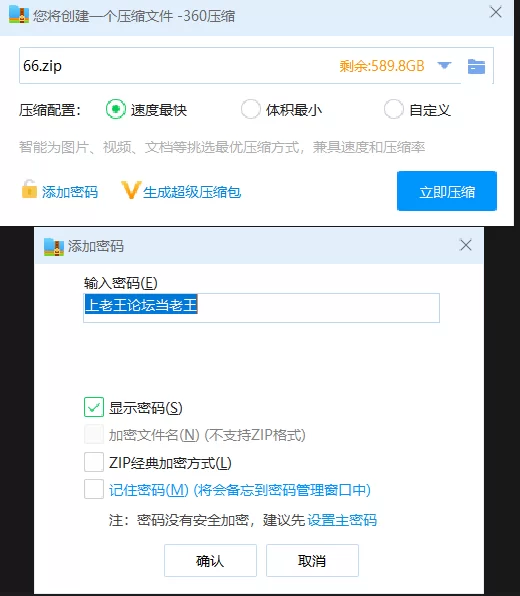This screenshot has height=596, width=520.
Task: Enable ZIP经典加密方式(L) checkbox
Action: 94,462
